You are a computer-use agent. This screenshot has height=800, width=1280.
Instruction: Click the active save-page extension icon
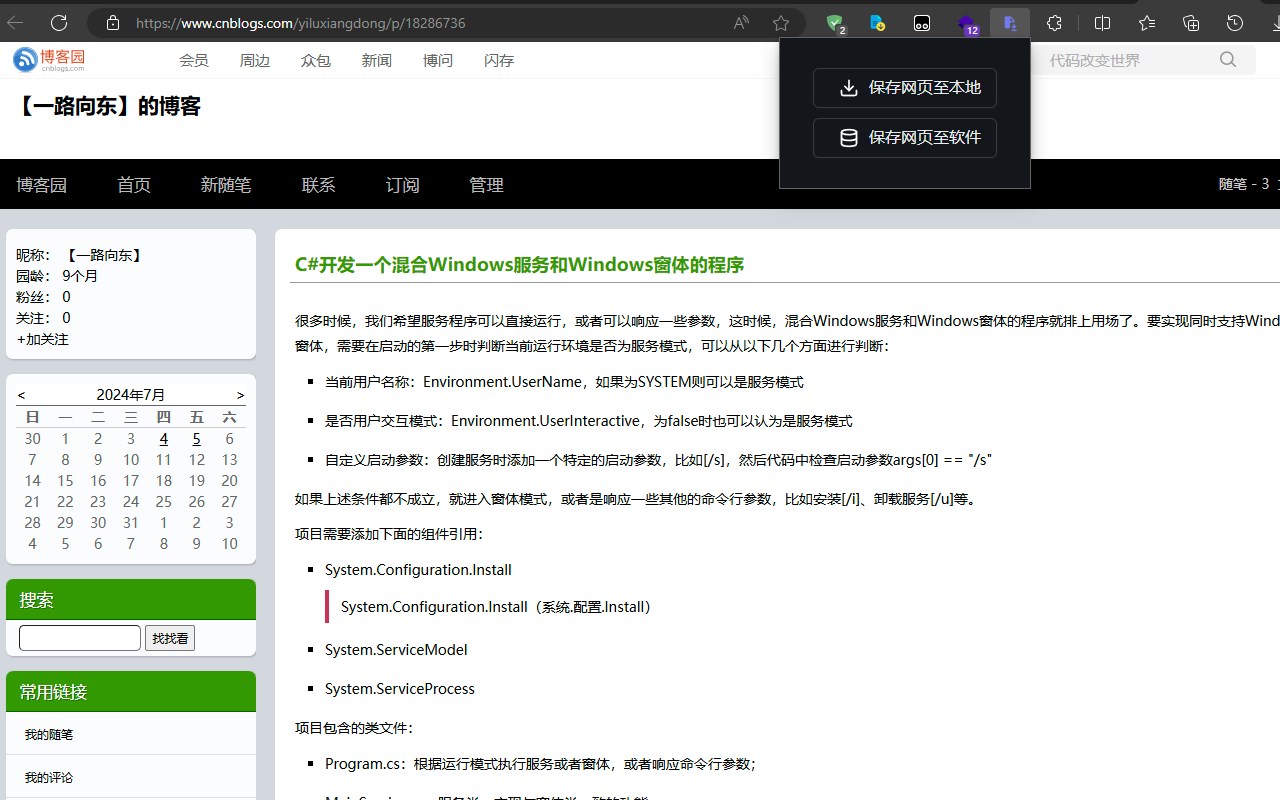(1009, 22)
